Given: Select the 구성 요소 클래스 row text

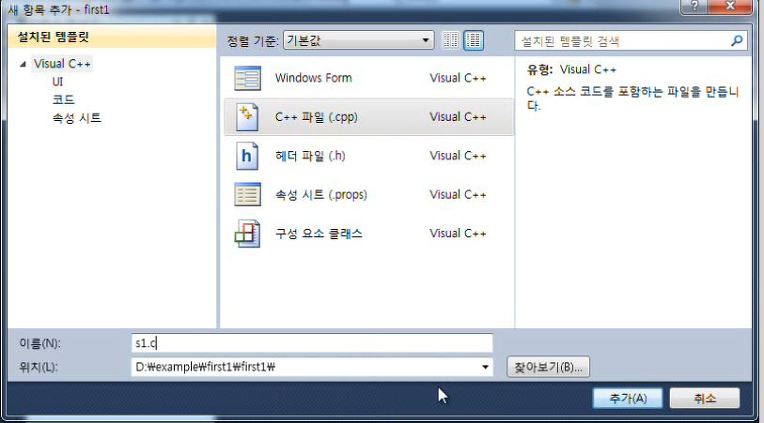Looking at the screenshot, I should coord(319,233).
